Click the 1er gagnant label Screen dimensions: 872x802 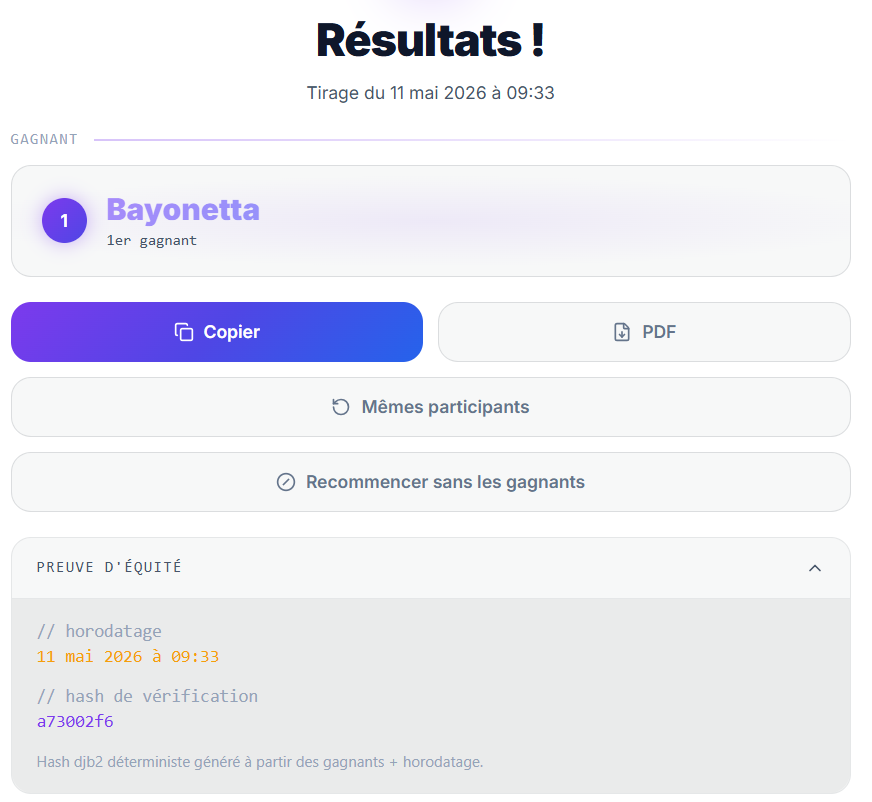[152, 240]
